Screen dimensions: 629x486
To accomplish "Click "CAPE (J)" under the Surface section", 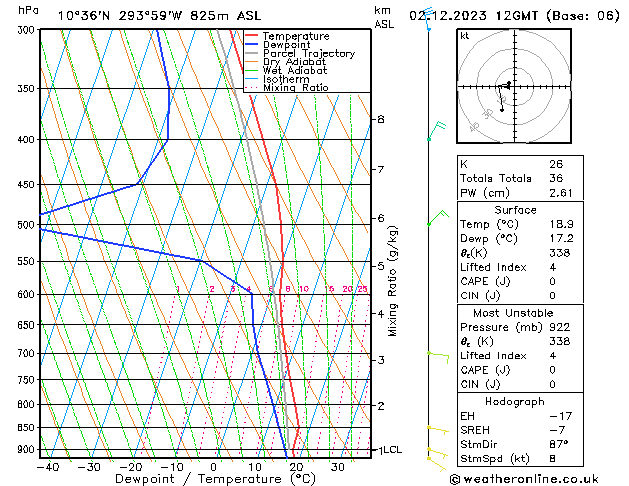I will pyautogui.click(x=485, y=281).
